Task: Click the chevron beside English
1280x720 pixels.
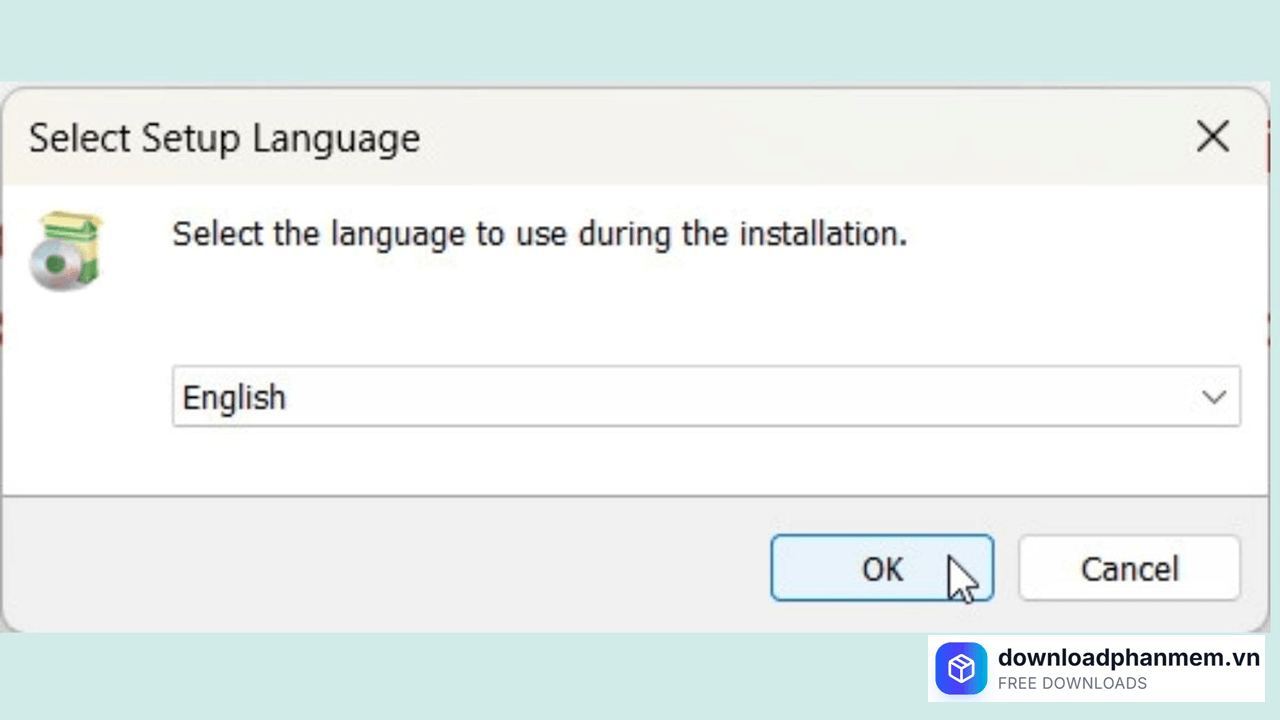Action: [x=1214, y=397]
